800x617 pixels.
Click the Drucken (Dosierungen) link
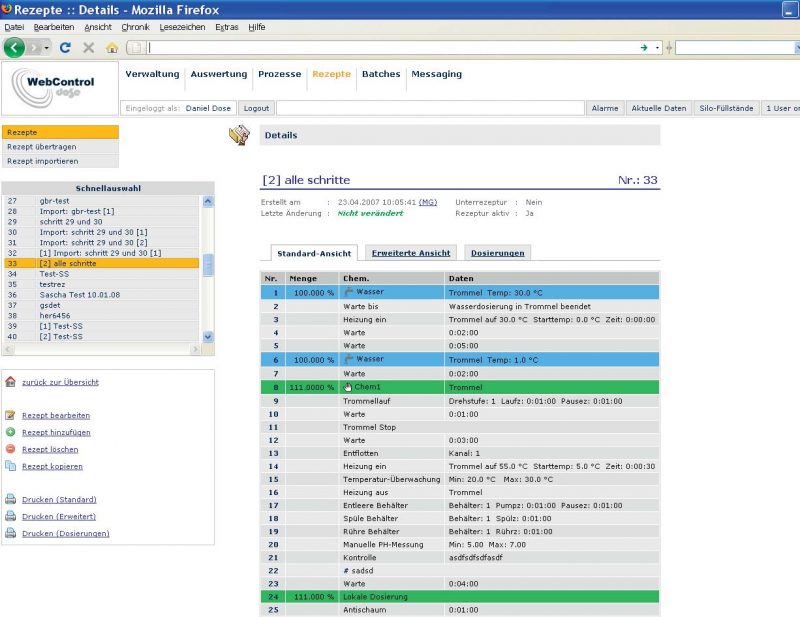[x=65, y=533]
